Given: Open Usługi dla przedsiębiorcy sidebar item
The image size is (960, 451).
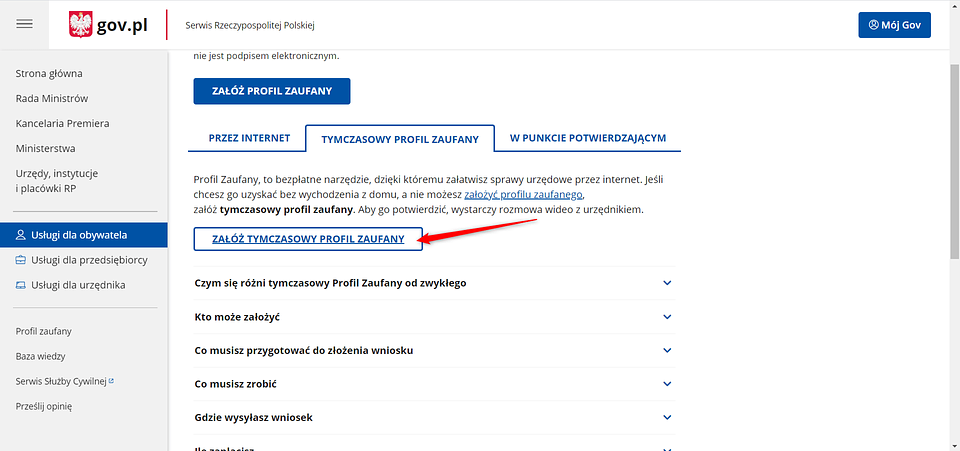Looking at the screenshot, I should [83, 260].
